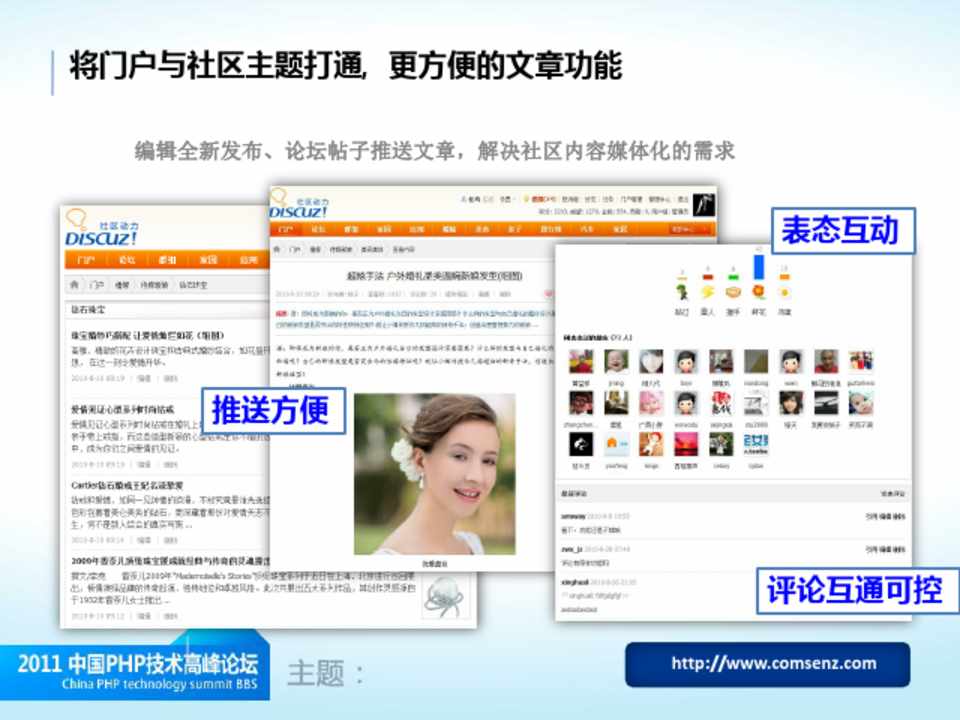The width and height of the screenshot is (960, 720).
Task: Click the handshake reaction emoji
Action: pos(733,292)
